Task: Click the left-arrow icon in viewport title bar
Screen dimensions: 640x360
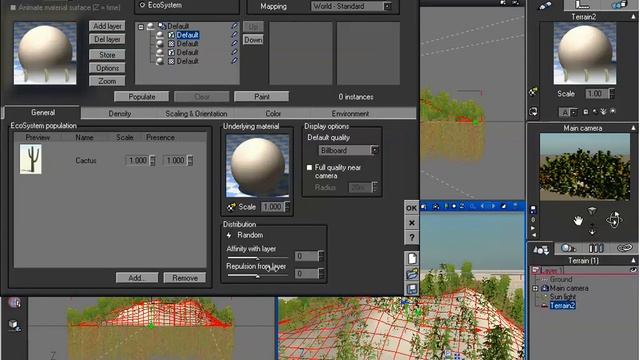Action: (482, 206)
